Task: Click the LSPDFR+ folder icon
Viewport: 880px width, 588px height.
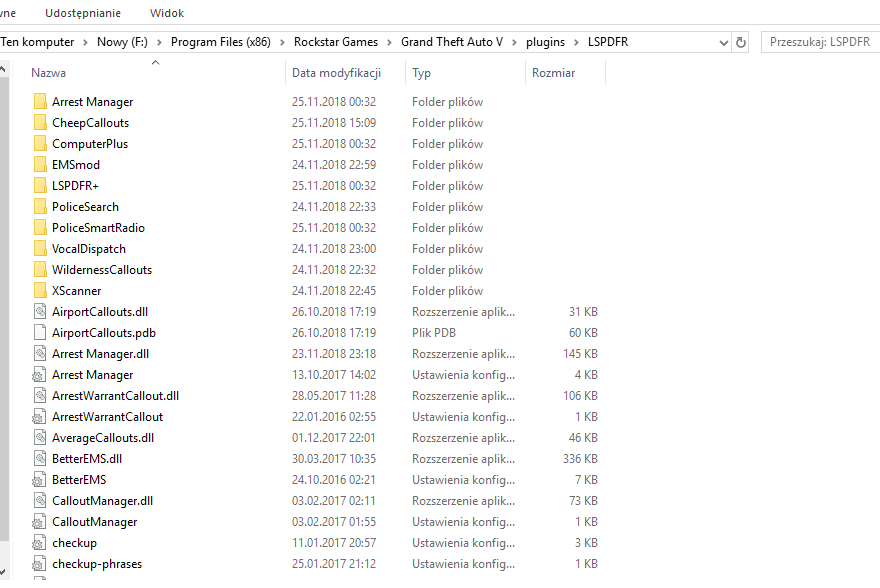Action: pyautogui.click(x=40, y=186)
